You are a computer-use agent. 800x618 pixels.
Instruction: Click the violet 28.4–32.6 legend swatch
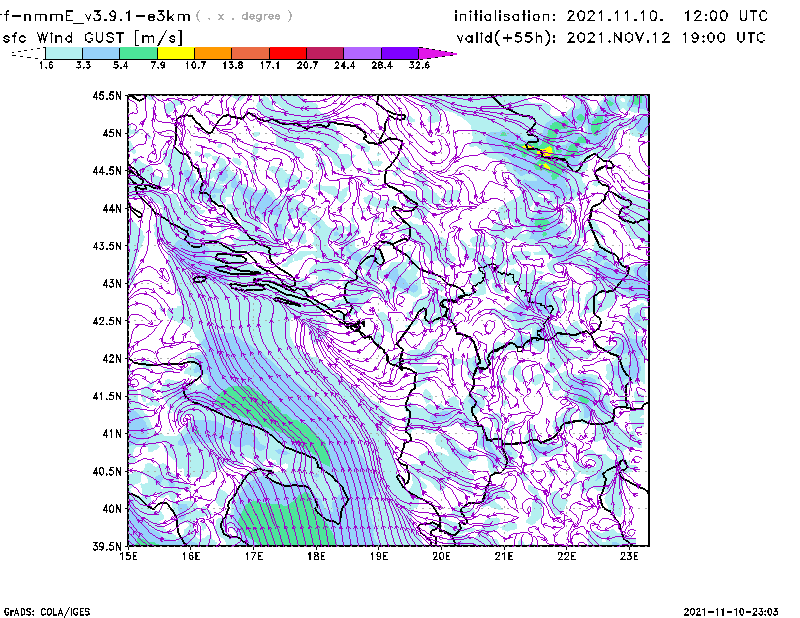pos(400,53)
